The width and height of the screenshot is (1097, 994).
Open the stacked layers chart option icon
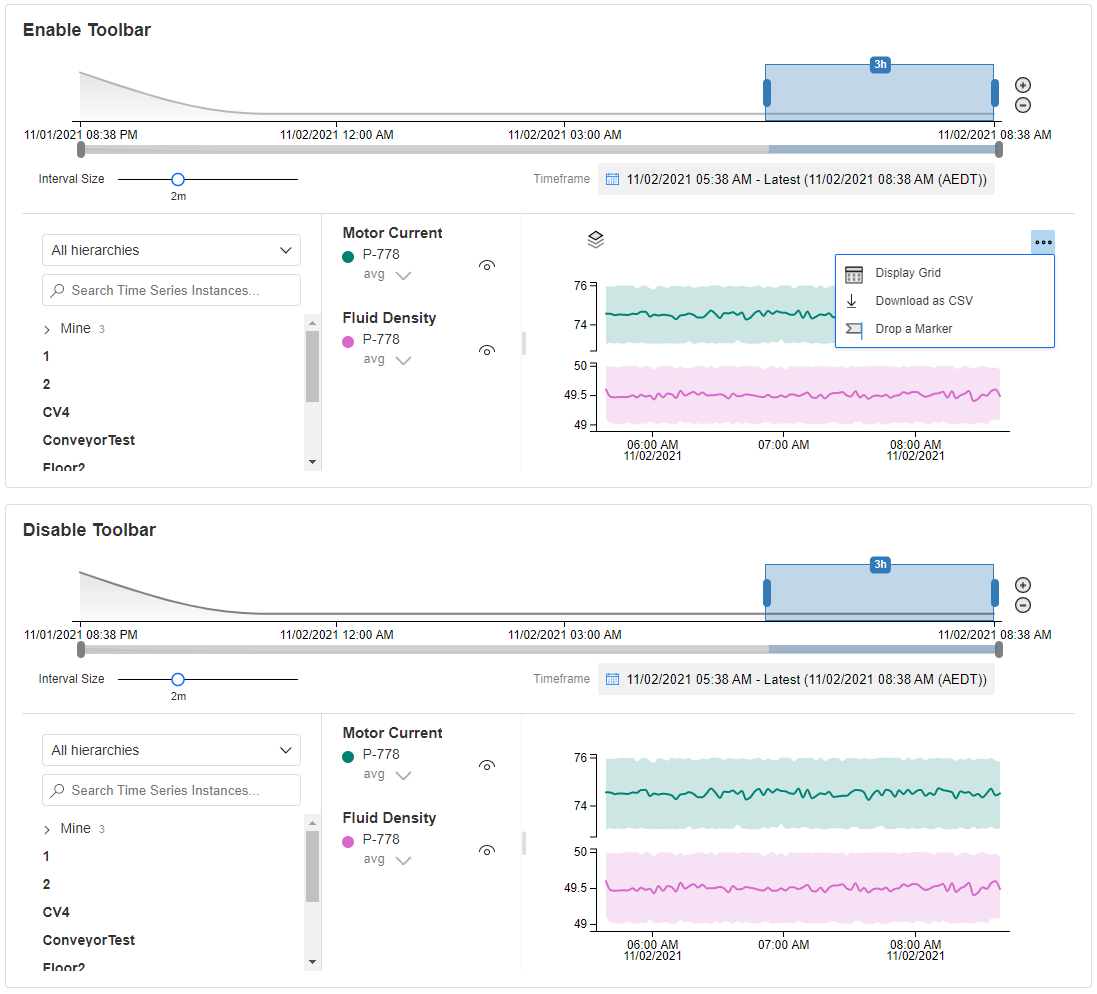point(595,240)
